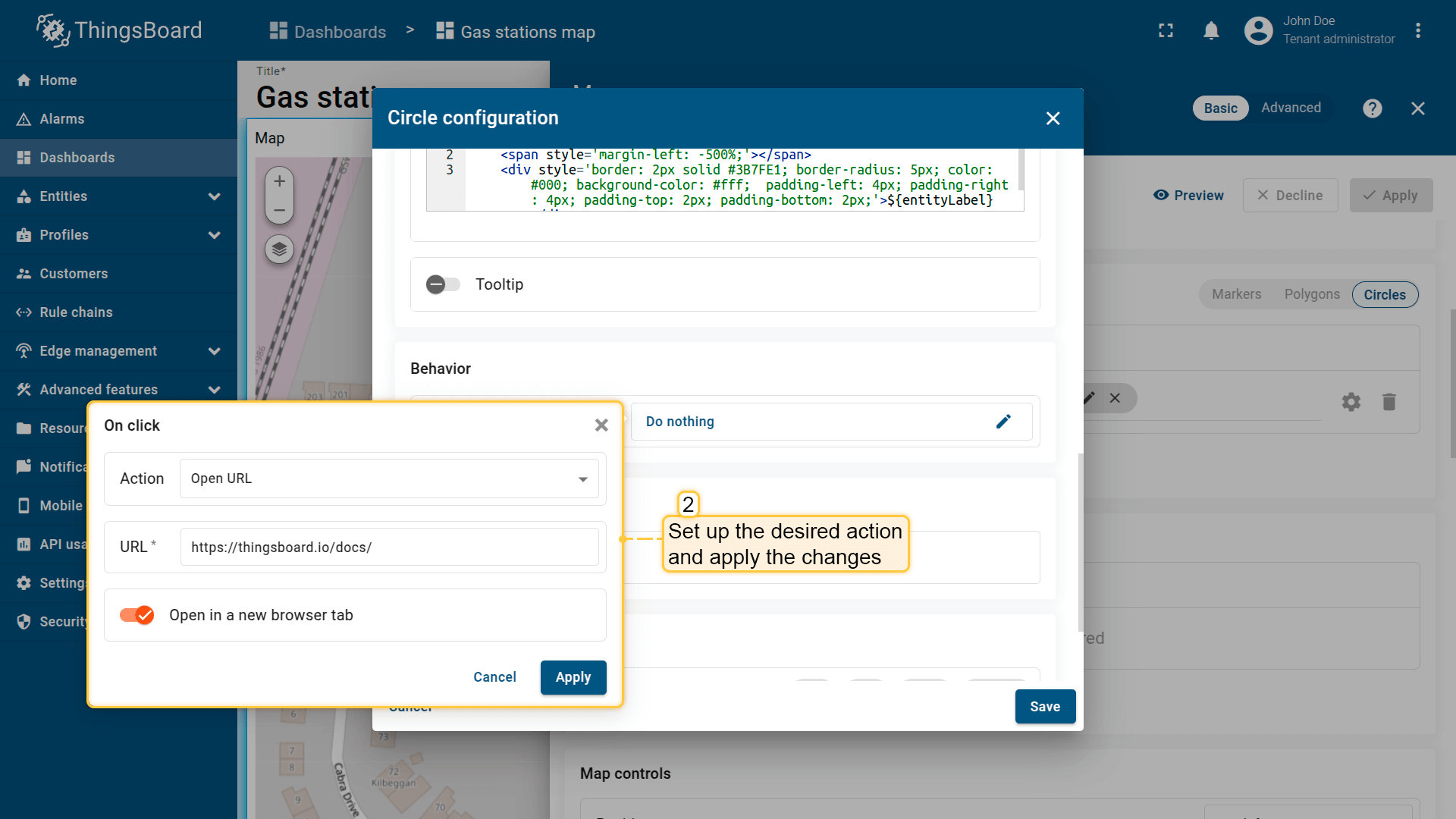Click the notifications bell icon
The height and width of the screenshot is (819, 1456).
(1211, 31)
